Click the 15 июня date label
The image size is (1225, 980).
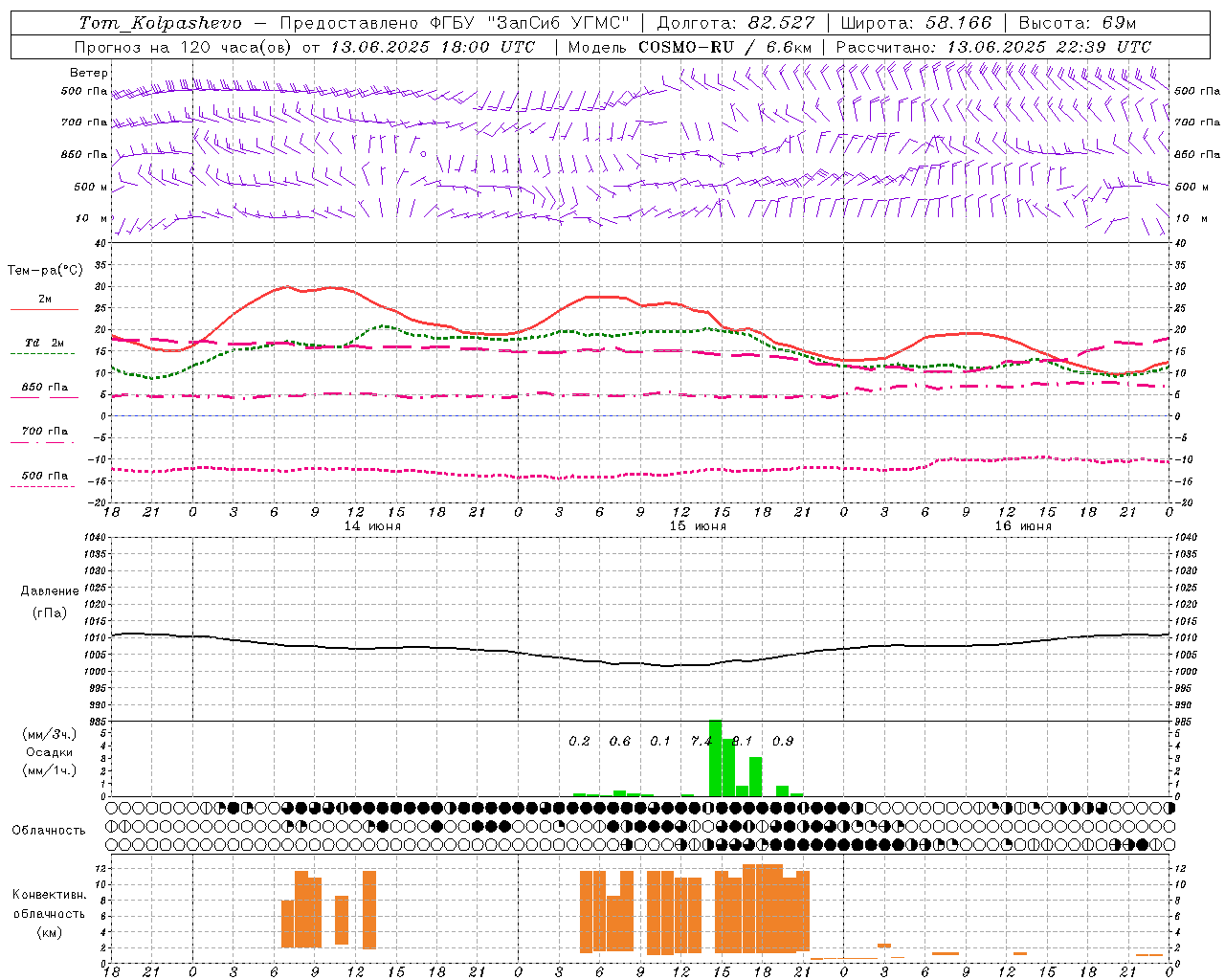pos(698,526)
